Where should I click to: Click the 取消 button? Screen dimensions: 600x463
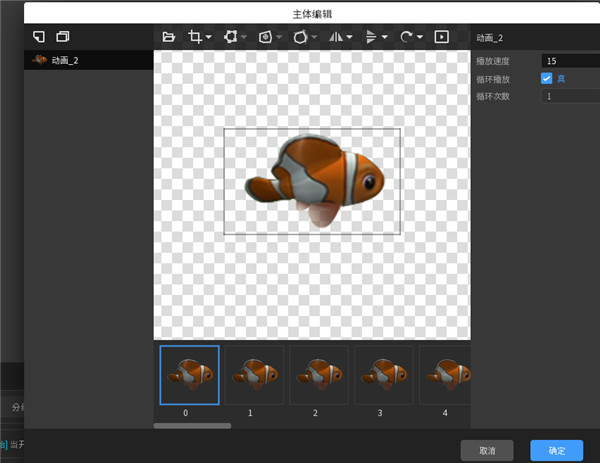[x=486, y=449]
